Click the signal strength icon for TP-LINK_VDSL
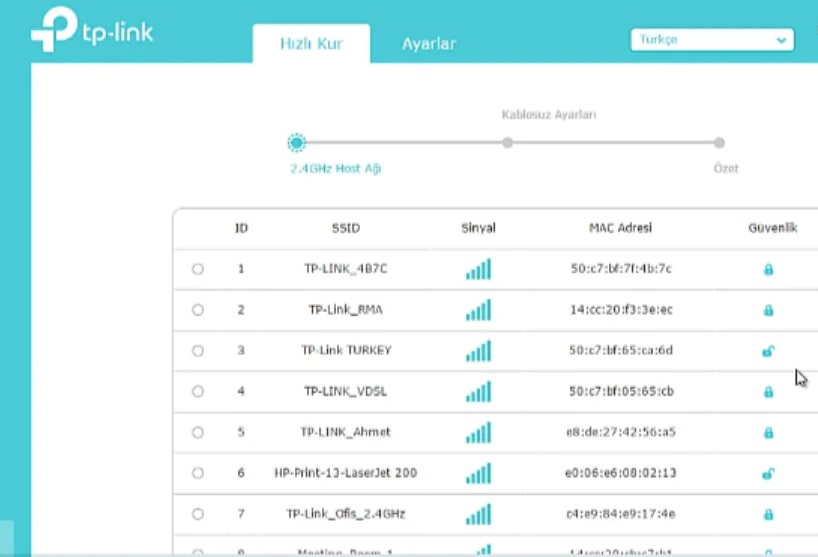The width and height of the screenshot is (818, 557). pos(478,392)
